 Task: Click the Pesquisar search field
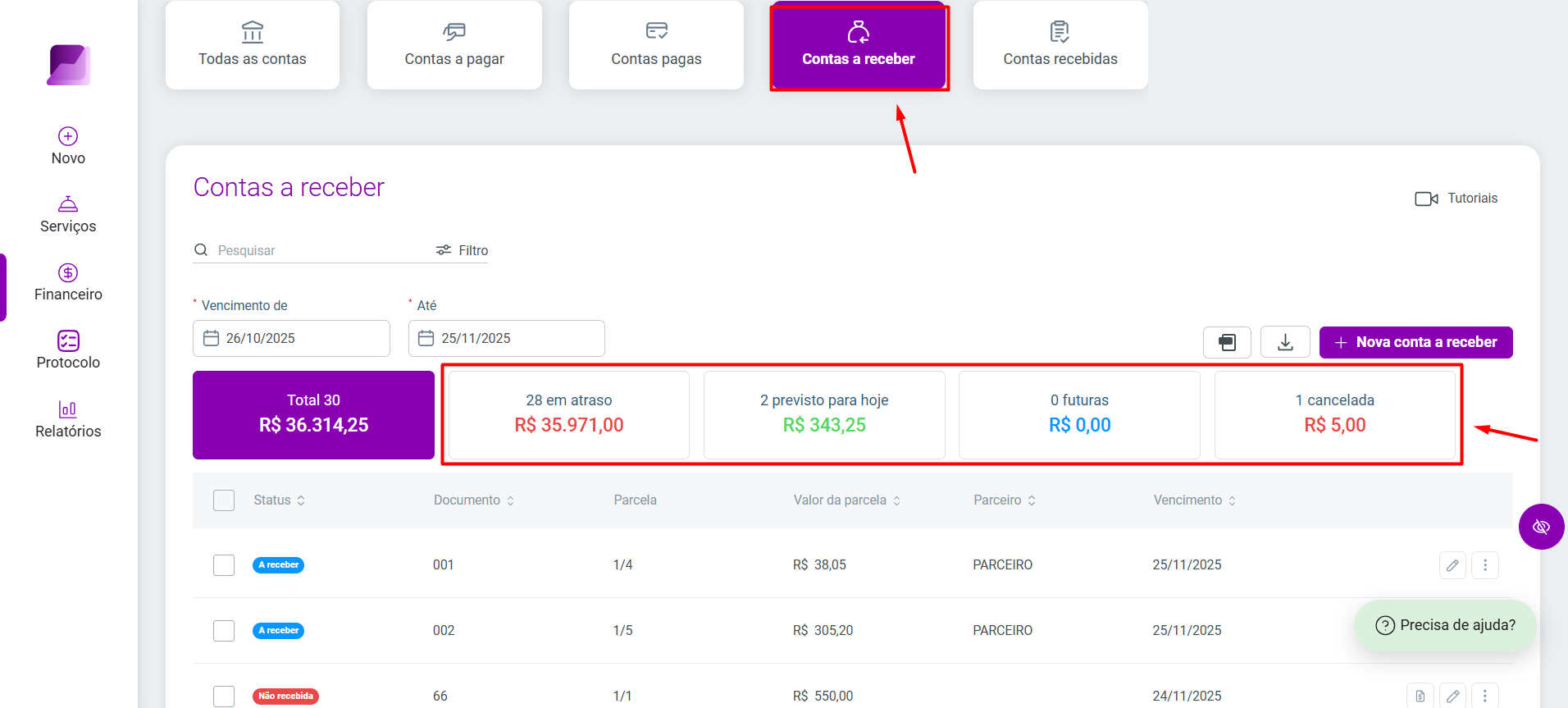click(x=312, y=250)
